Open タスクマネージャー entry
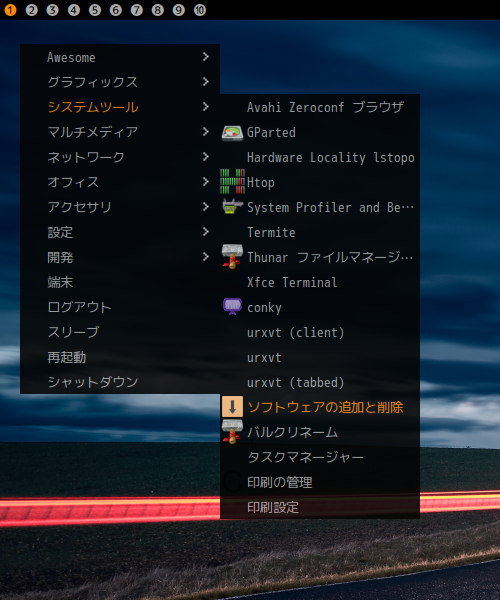The image size is (500, 600). (320, 457)
